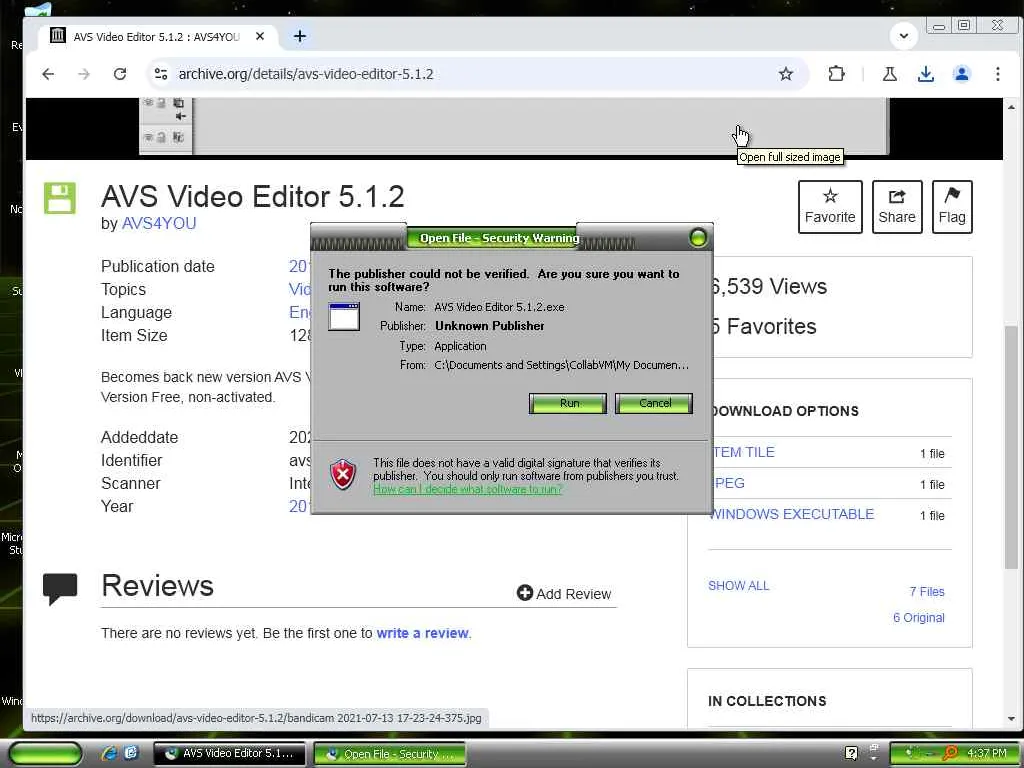Image resolution: width=1024 pixels, height=768 pixels.
Task: Open the 6 Original link
Action: click(918, 618)
